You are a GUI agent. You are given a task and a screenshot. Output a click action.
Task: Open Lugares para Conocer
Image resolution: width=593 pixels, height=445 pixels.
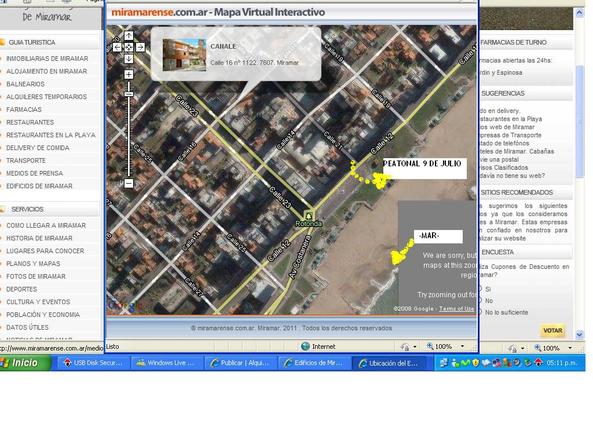click(x=45, y=251)
